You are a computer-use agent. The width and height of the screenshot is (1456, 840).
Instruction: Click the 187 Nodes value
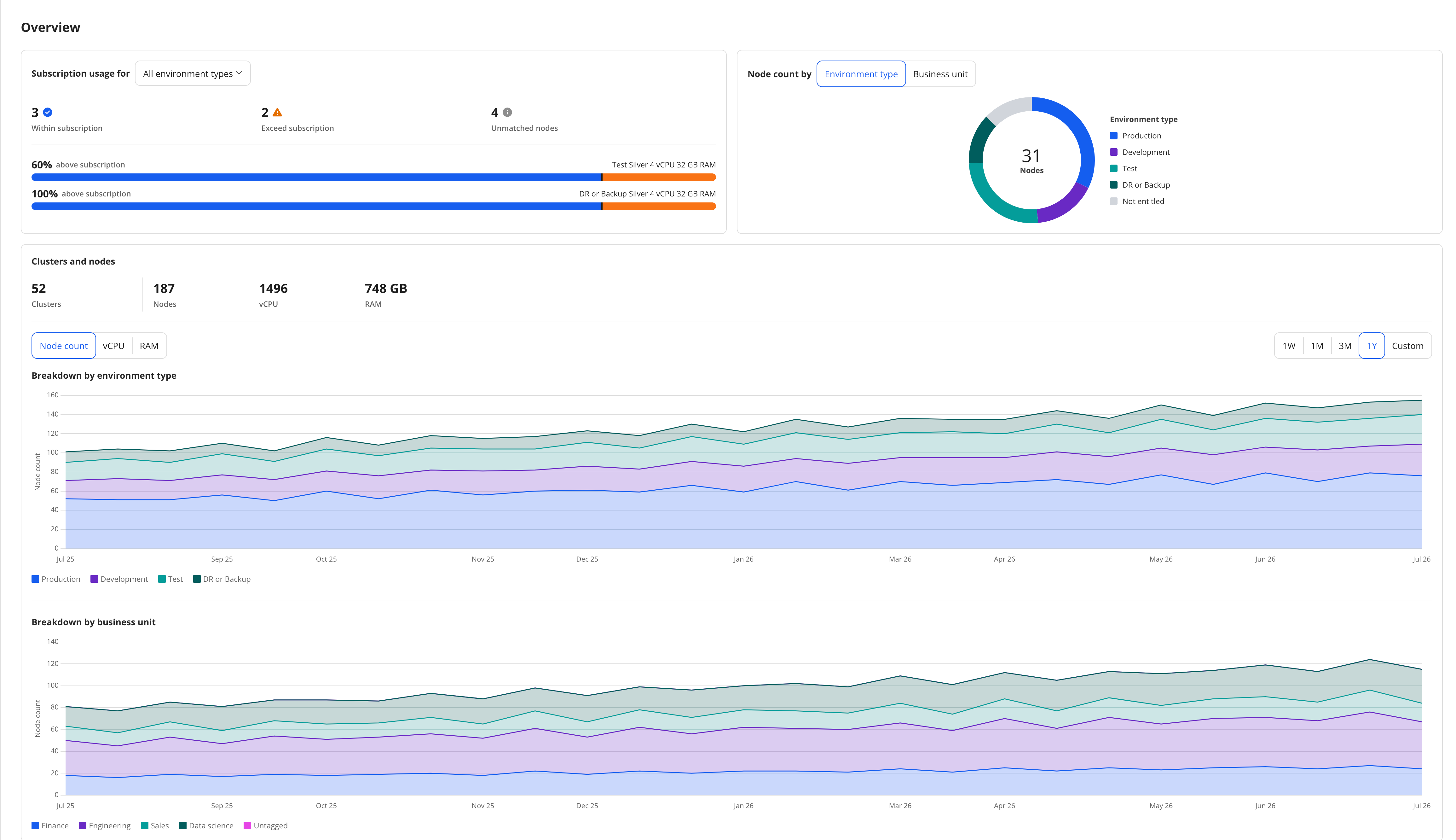coord(164,289)
